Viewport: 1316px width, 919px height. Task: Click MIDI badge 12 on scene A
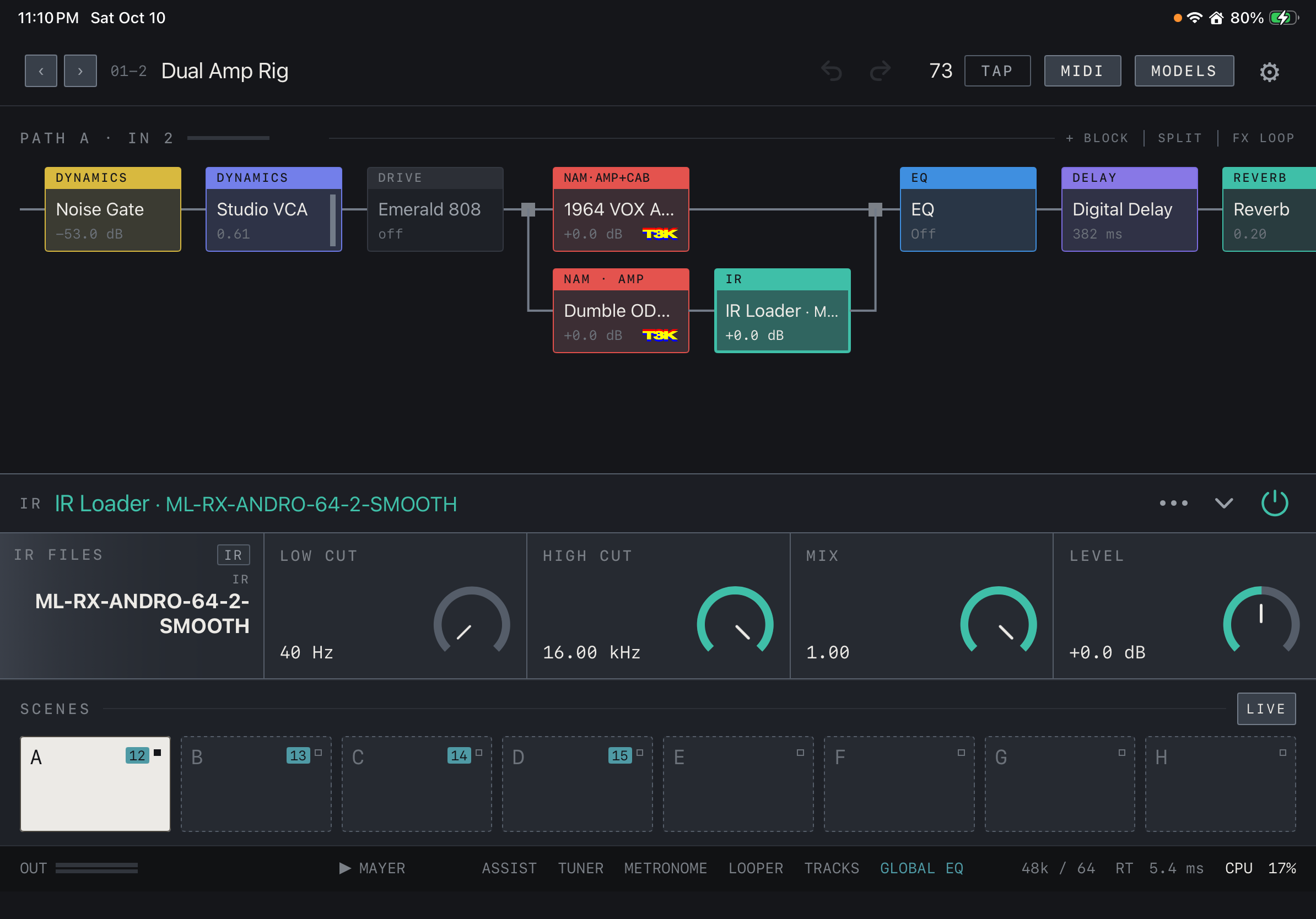[x=137, y=756]
